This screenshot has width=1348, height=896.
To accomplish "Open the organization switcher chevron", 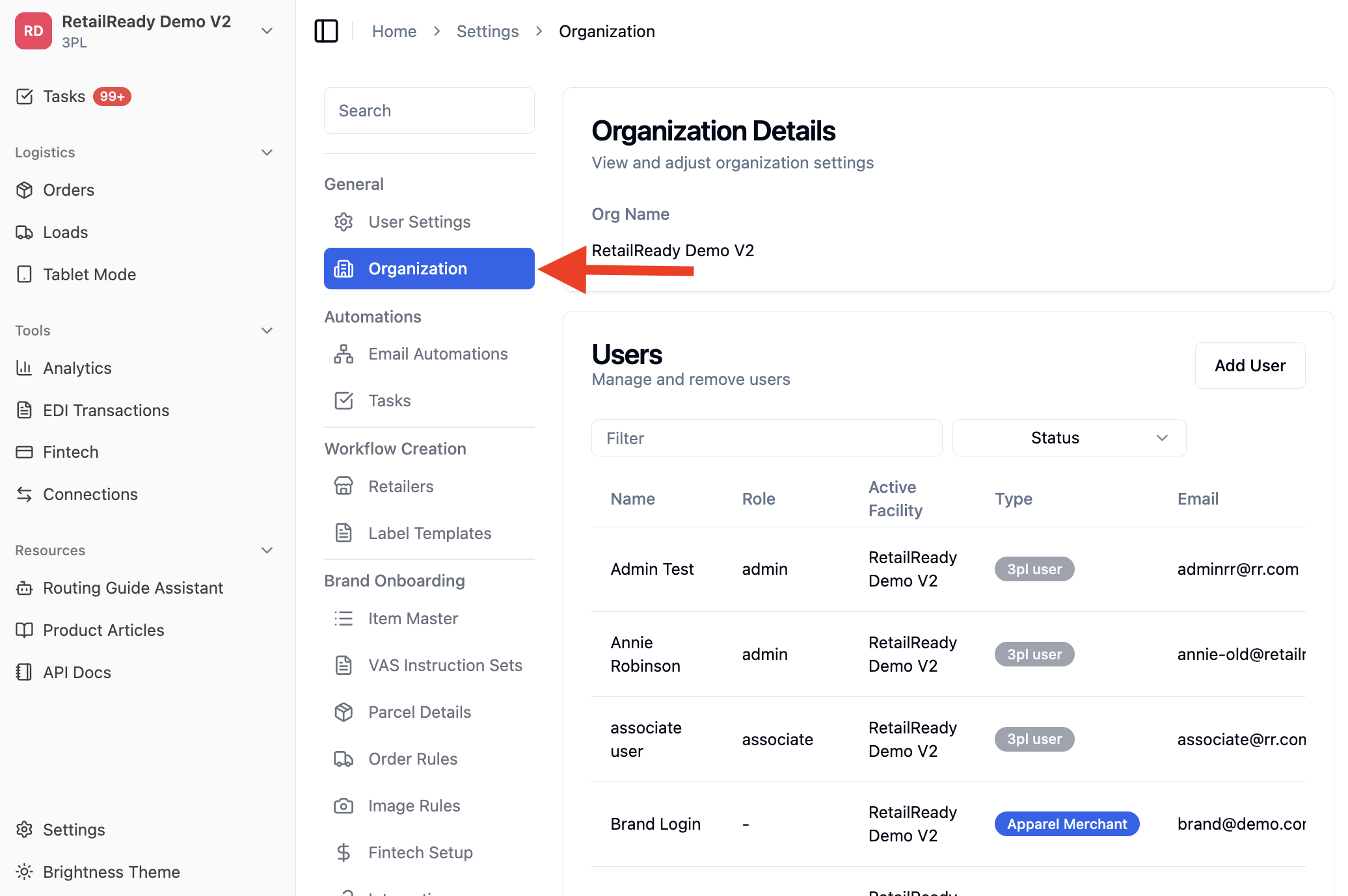I will pyautogui.click(x=267, y=31).
